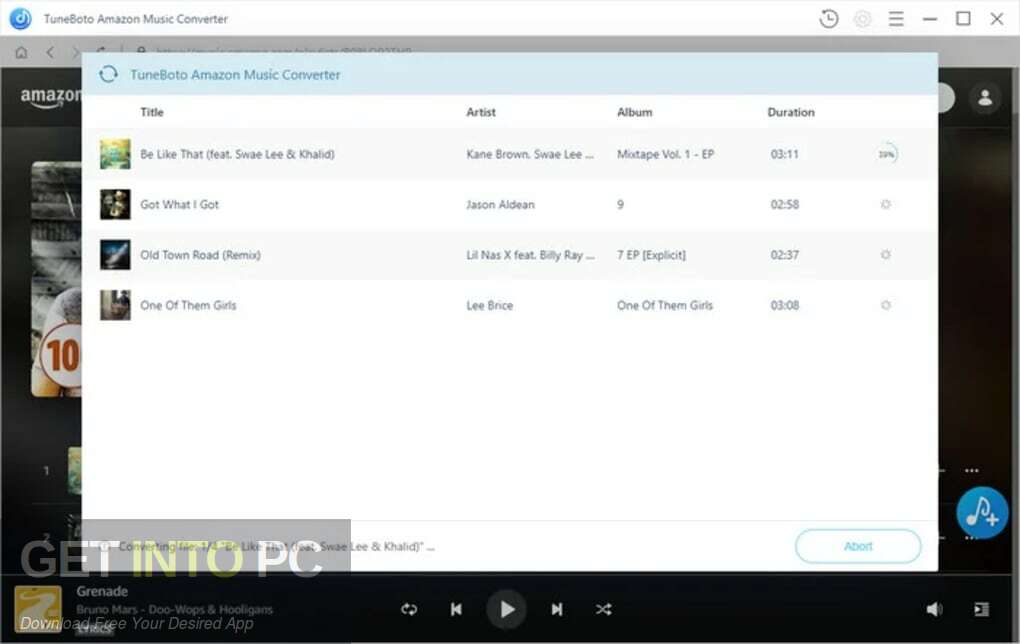Open Grenade album art in player bar
Image resolution: width=1020 pixels, height=644 pixels.
coord(38,610)
